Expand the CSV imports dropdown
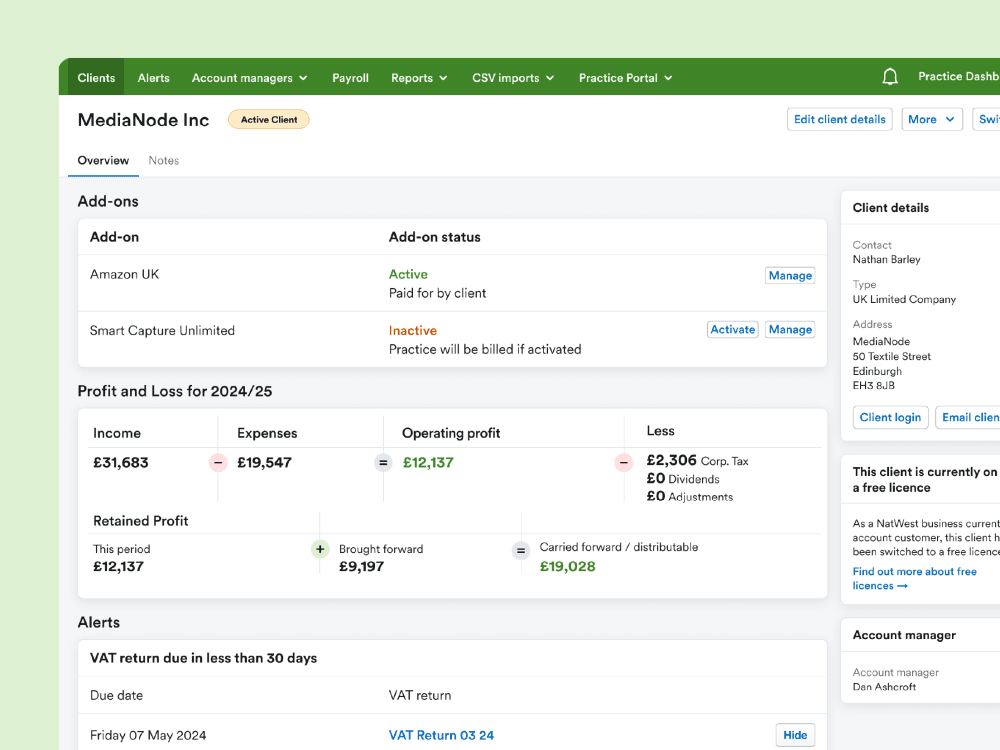 tap(512, 77)
